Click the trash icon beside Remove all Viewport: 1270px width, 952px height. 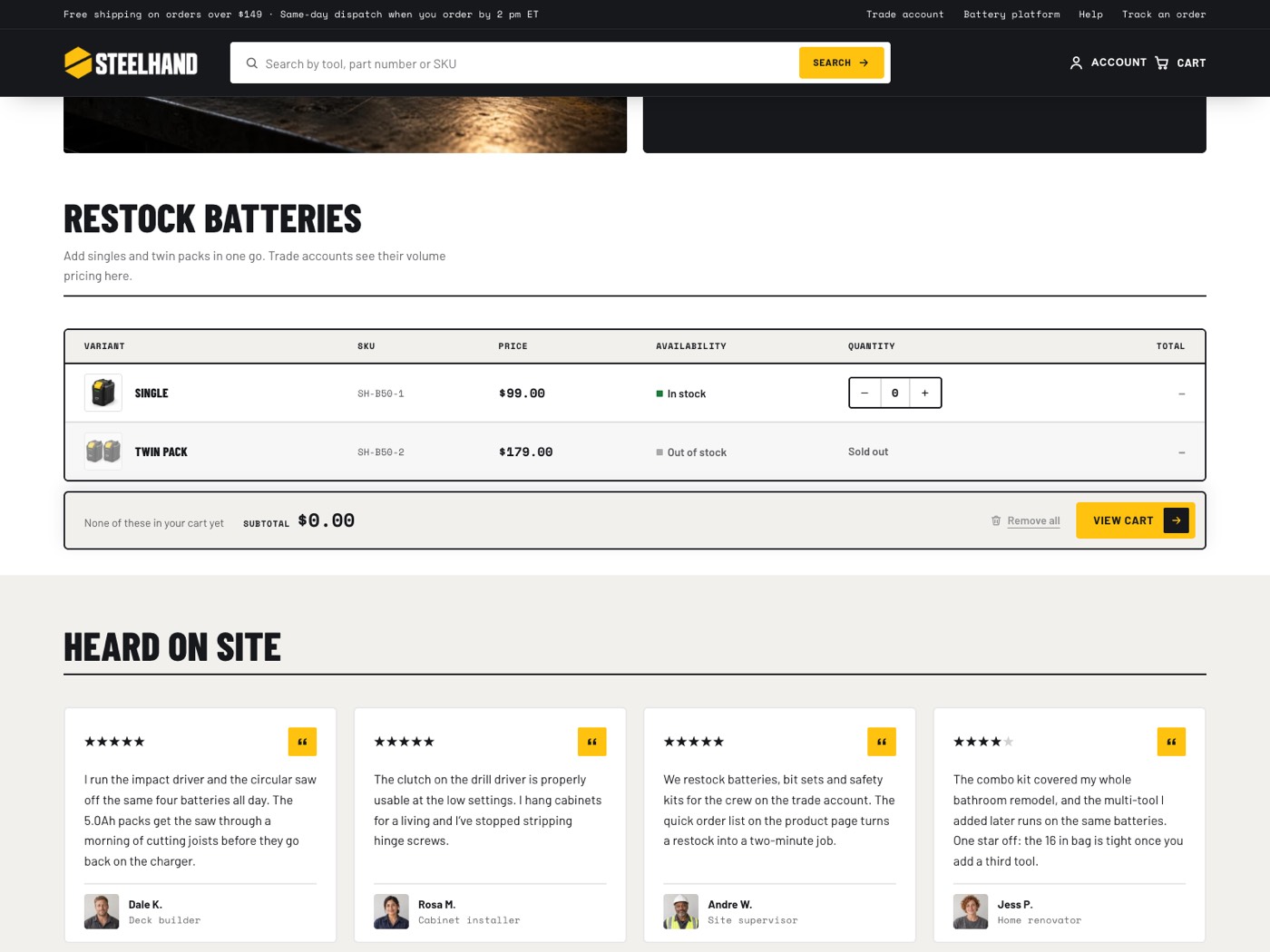pos(996,520)
